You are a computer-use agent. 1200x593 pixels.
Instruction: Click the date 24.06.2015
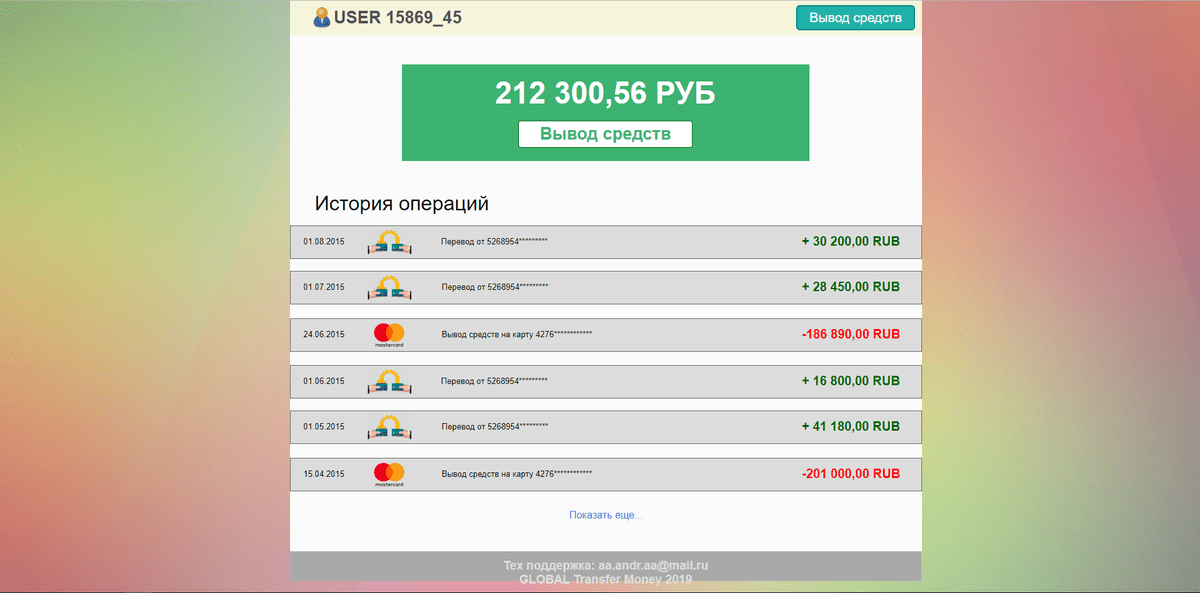(x=324, y=334)
